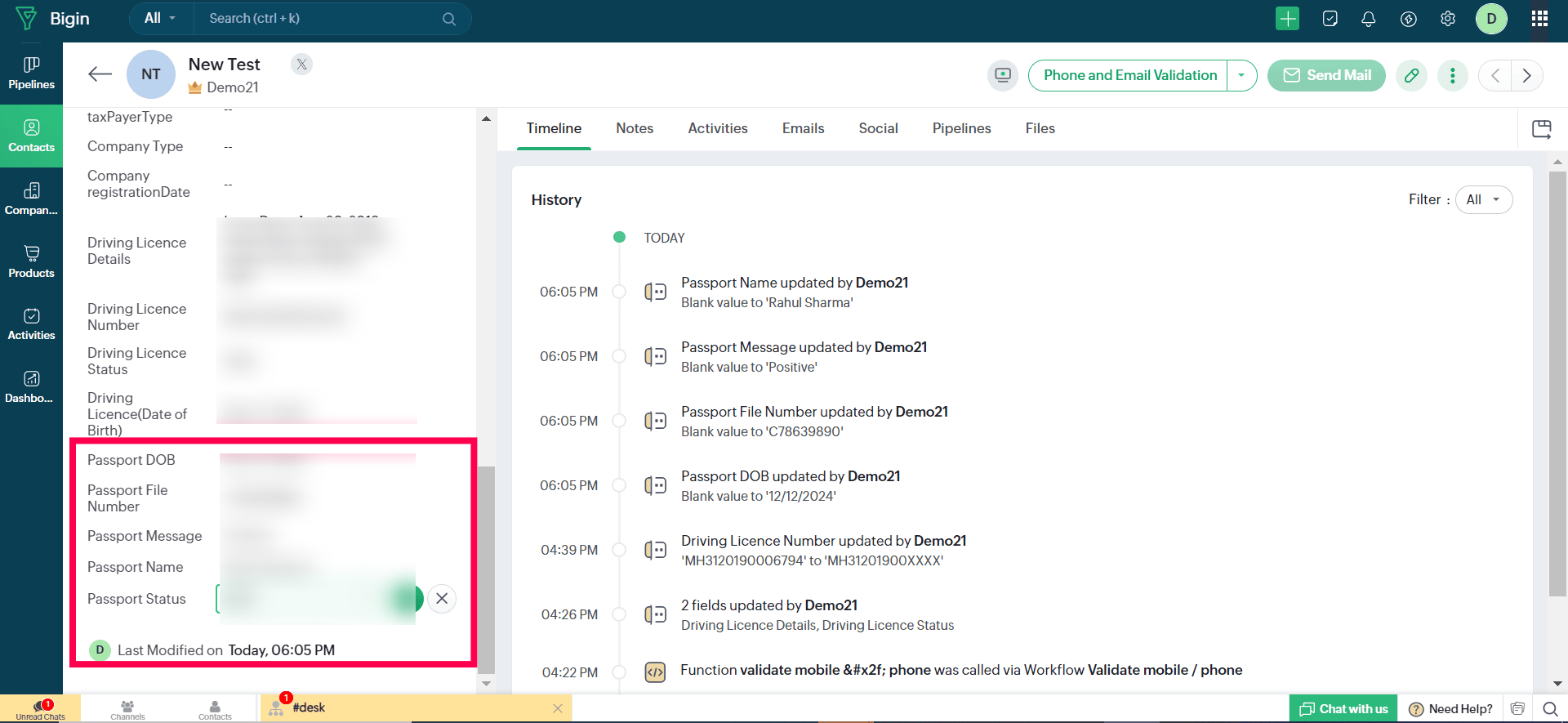This screenshot has height=723, width=1568.
Task: Click the X (Twitter) social icon
Action: pyautogui.click(x=302, y=65)
